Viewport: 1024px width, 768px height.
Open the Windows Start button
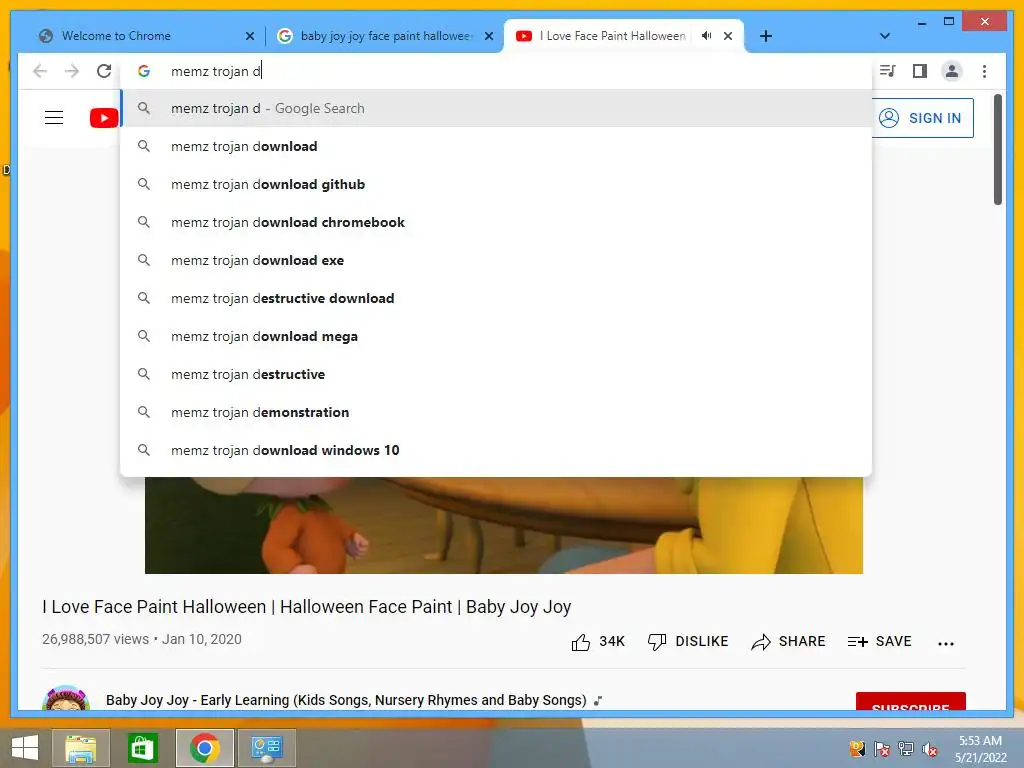[25, 748]
